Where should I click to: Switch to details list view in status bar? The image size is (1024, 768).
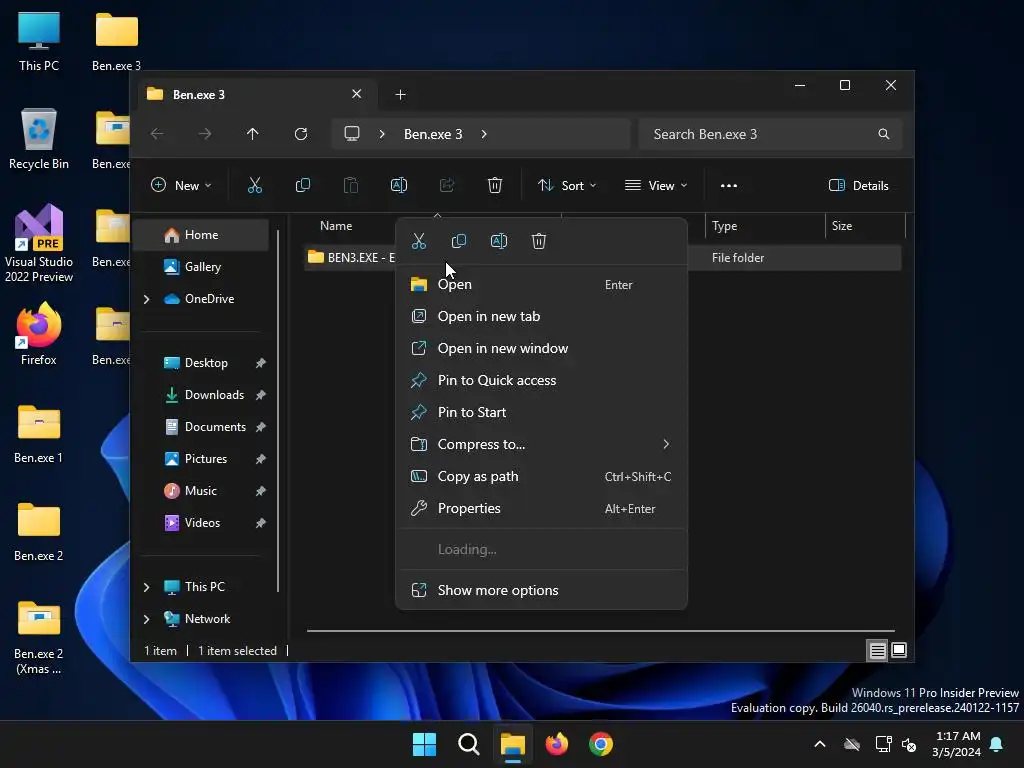(877, 650)
